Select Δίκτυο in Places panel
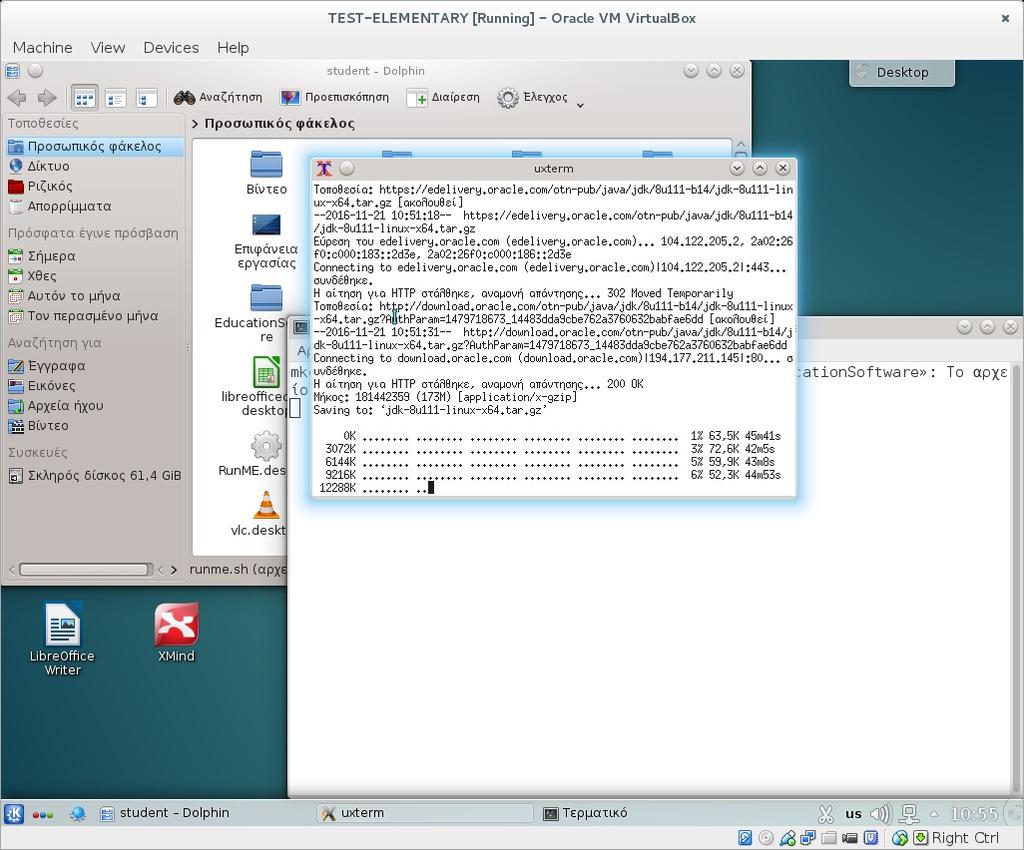1024x850 pixels. click(x=94, y=166)
